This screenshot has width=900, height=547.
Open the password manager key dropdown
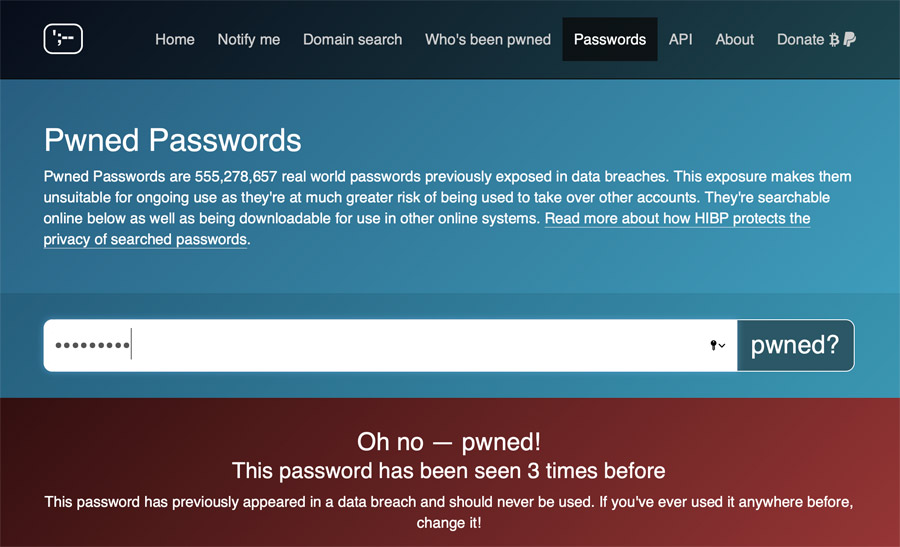click(x=717, y=345)
